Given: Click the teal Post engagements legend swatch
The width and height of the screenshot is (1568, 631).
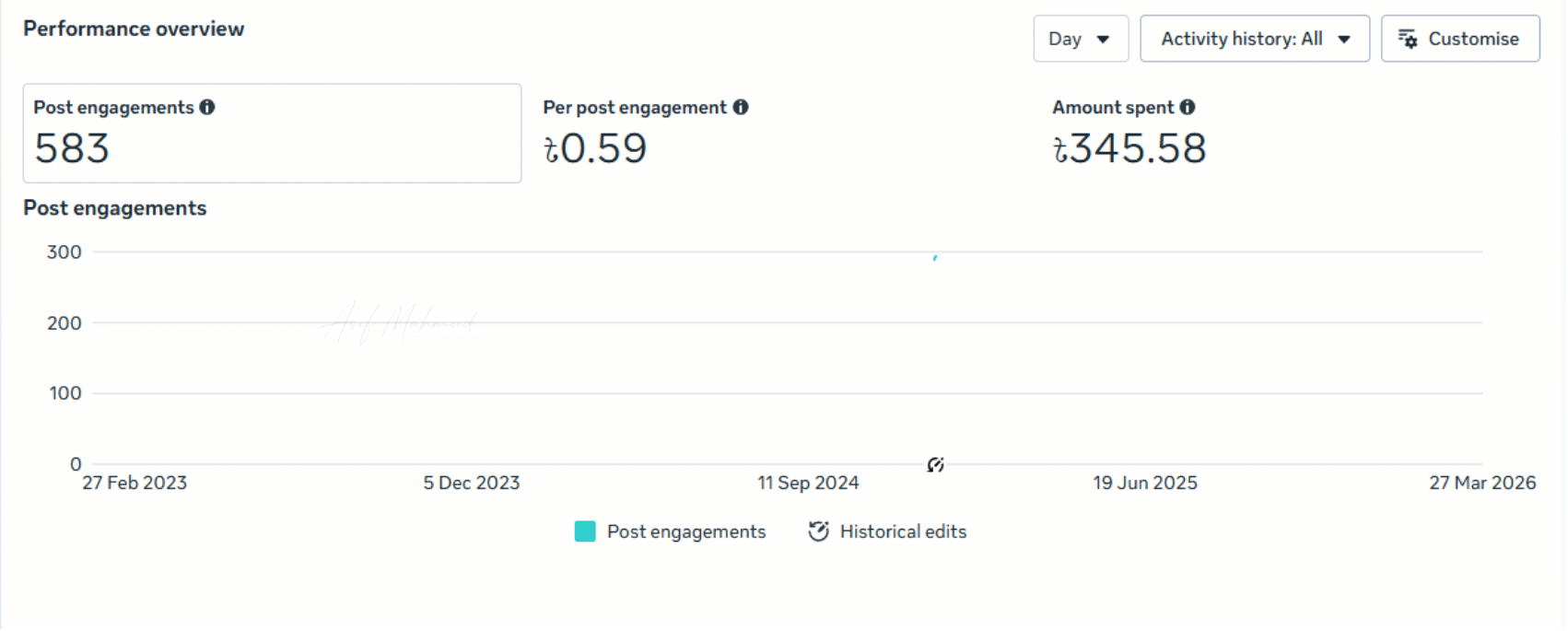Looking at the screenshot, I should tap(585, 532).
